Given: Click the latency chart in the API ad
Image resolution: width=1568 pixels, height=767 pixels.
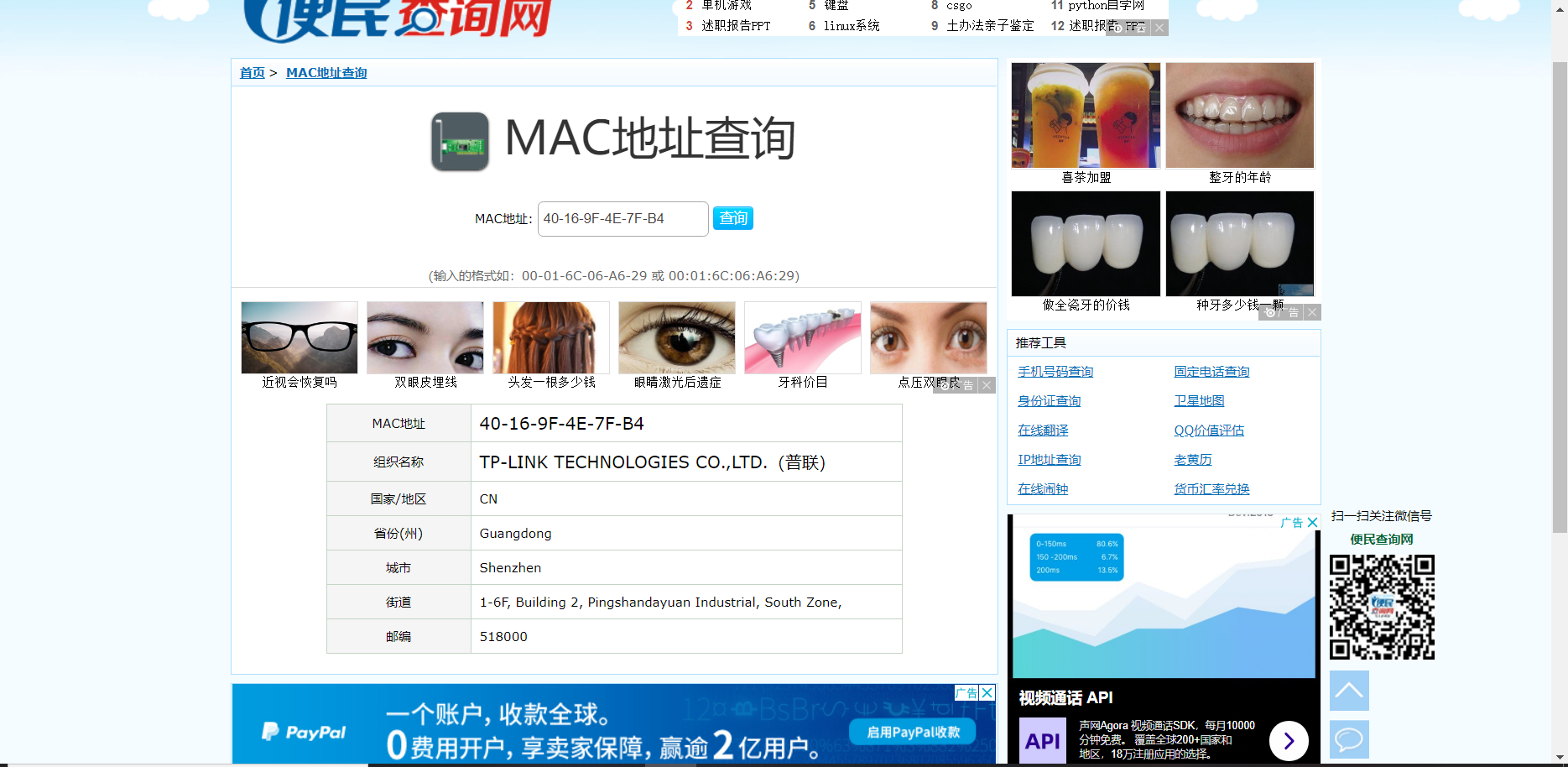Looking at the screenshot, I should 1164,603.
